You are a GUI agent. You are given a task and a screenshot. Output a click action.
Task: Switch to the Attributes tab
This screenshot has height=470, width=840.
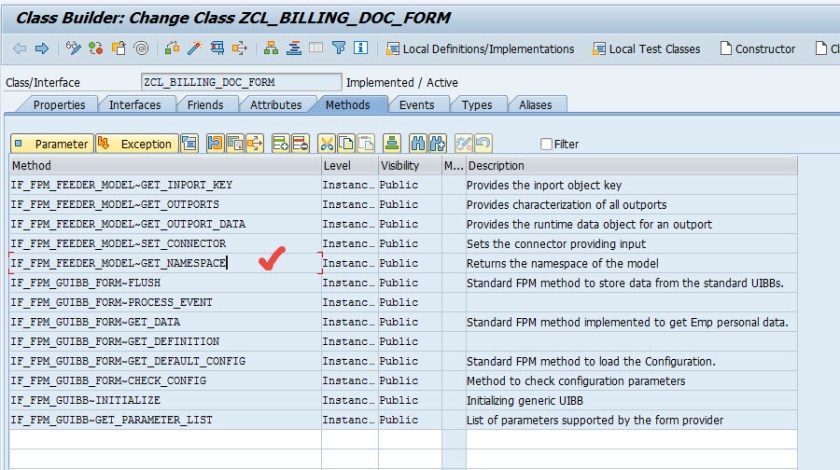click(275, 105)
